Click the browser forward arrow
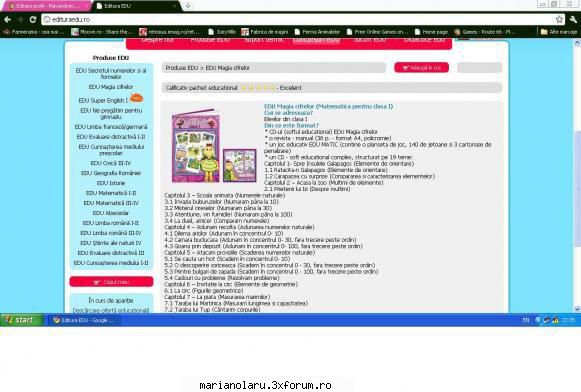Screen dimensions: 581x392 coord(20,20)
